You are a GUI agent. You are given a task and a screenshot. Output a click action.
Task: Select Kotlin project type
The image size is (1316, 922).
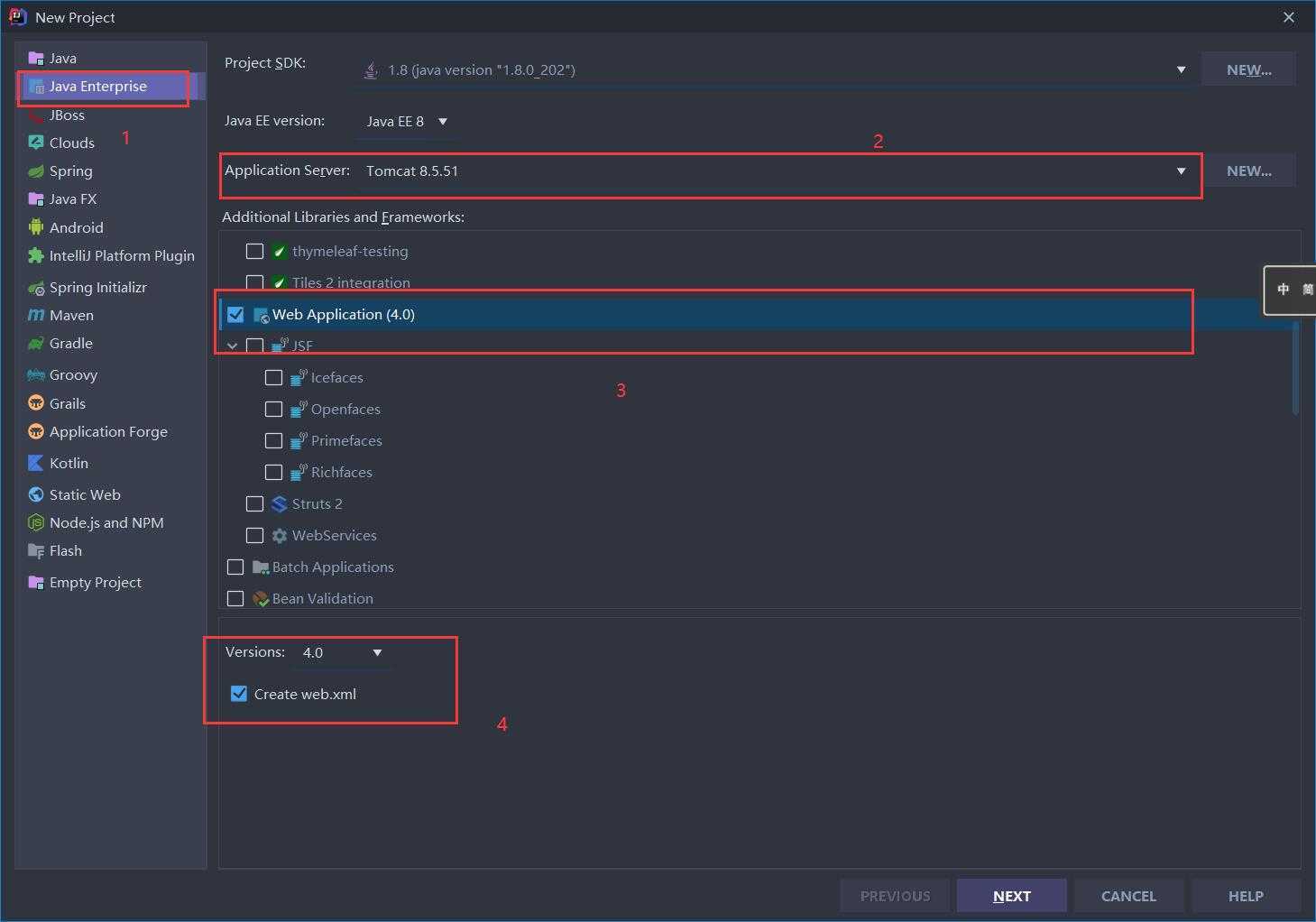tap(69, 463)
